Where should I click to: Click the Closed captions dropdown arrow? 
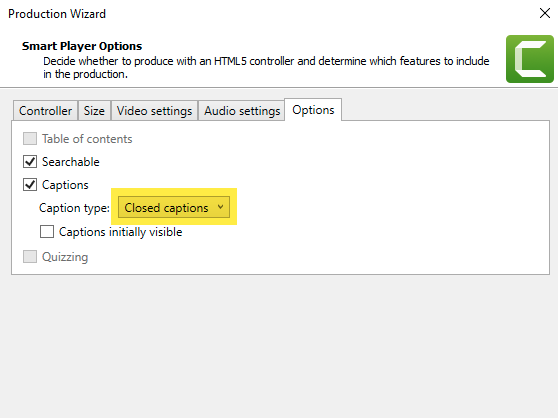click(x=220, y=207)
